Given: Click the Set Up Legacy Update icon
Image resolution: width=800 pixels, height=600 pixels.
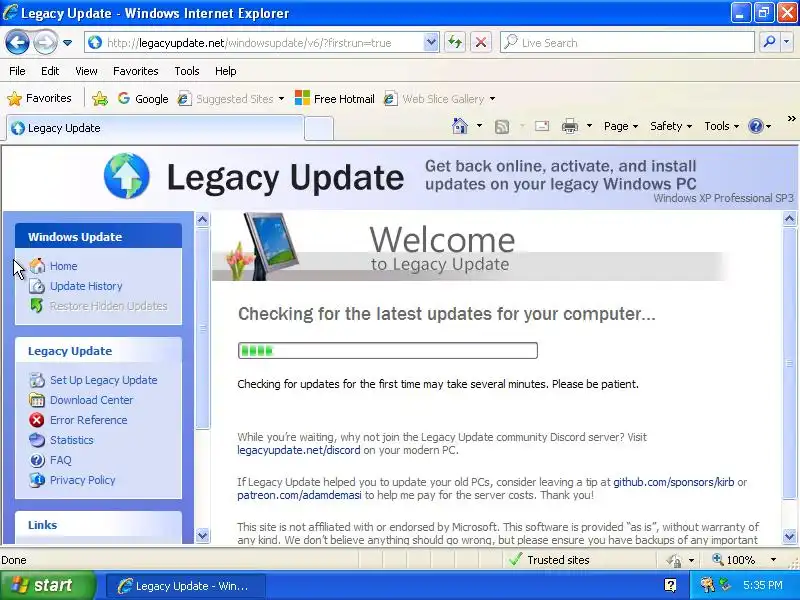Looking at the screenshot, I should pyautogui.click(x=37, y=380).
